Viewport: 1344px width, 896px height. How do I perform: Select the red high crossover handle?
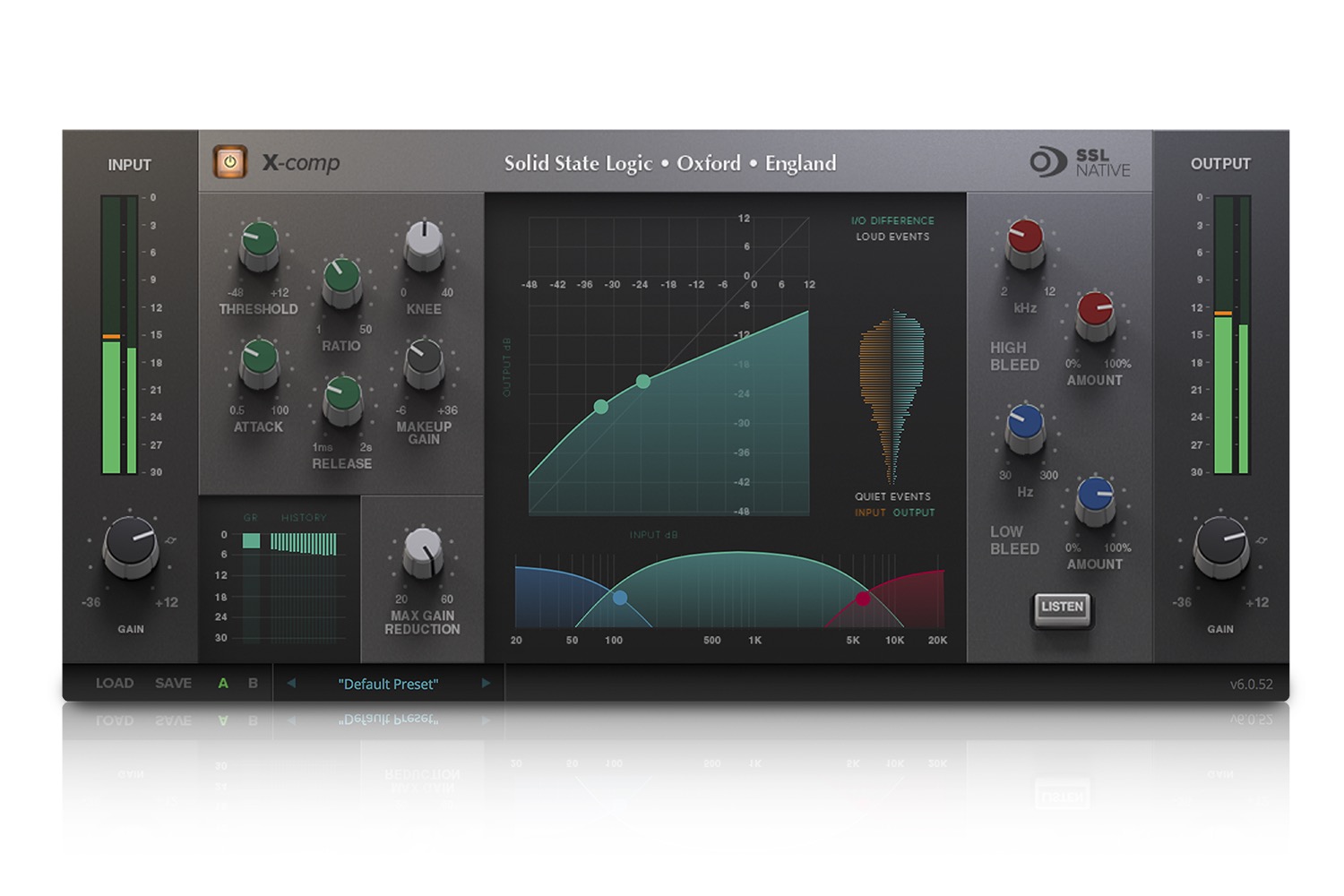pyautogui.click(x=863, y=599)
